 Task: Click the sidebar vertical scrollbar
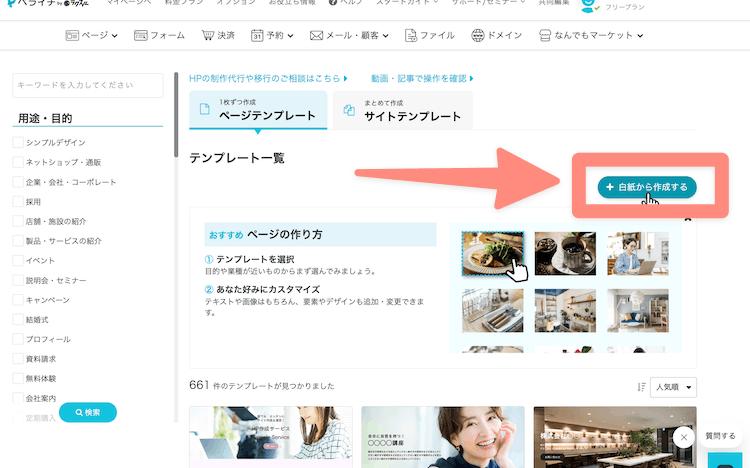(176, 115)
